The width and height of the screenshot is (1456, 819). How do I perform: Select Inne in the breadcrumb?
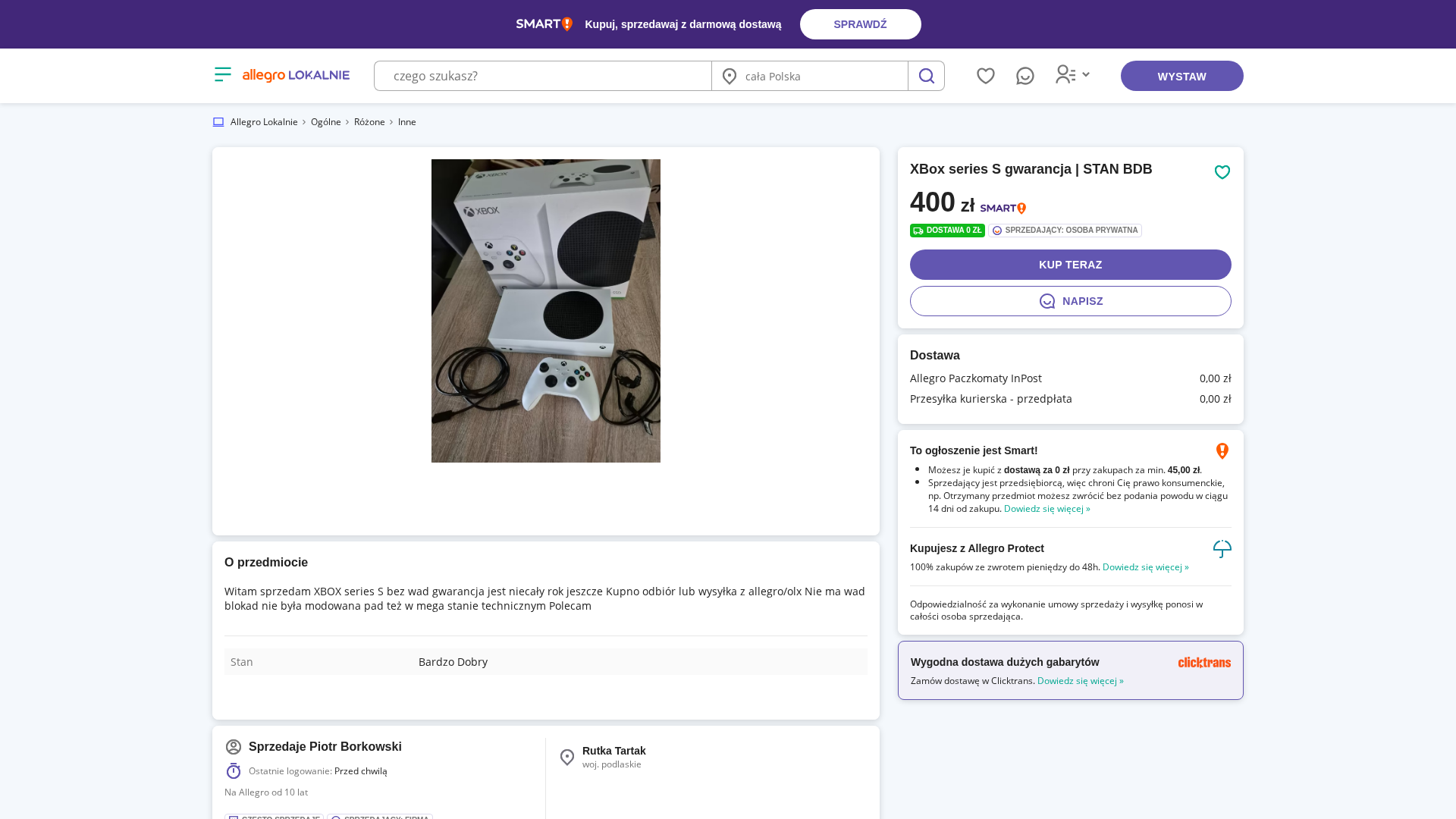[x=406, y=121]
